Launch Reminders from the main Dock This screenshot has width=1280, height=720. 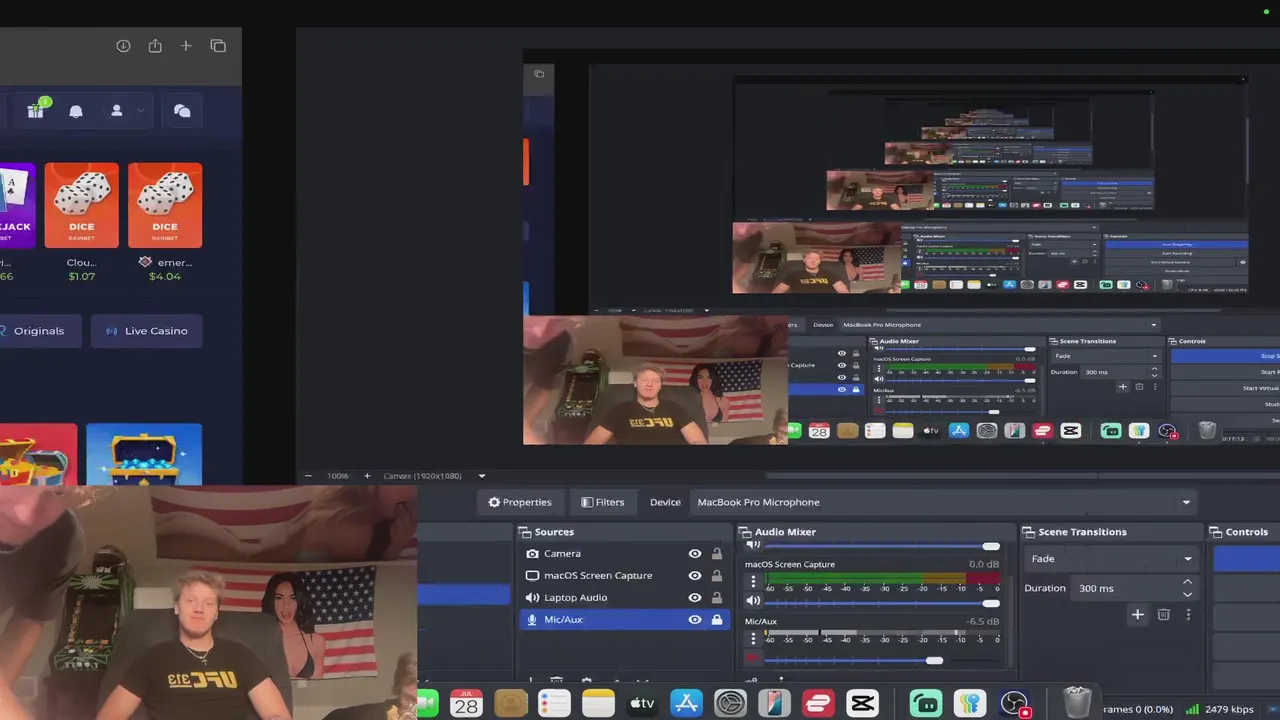[554, 704]
